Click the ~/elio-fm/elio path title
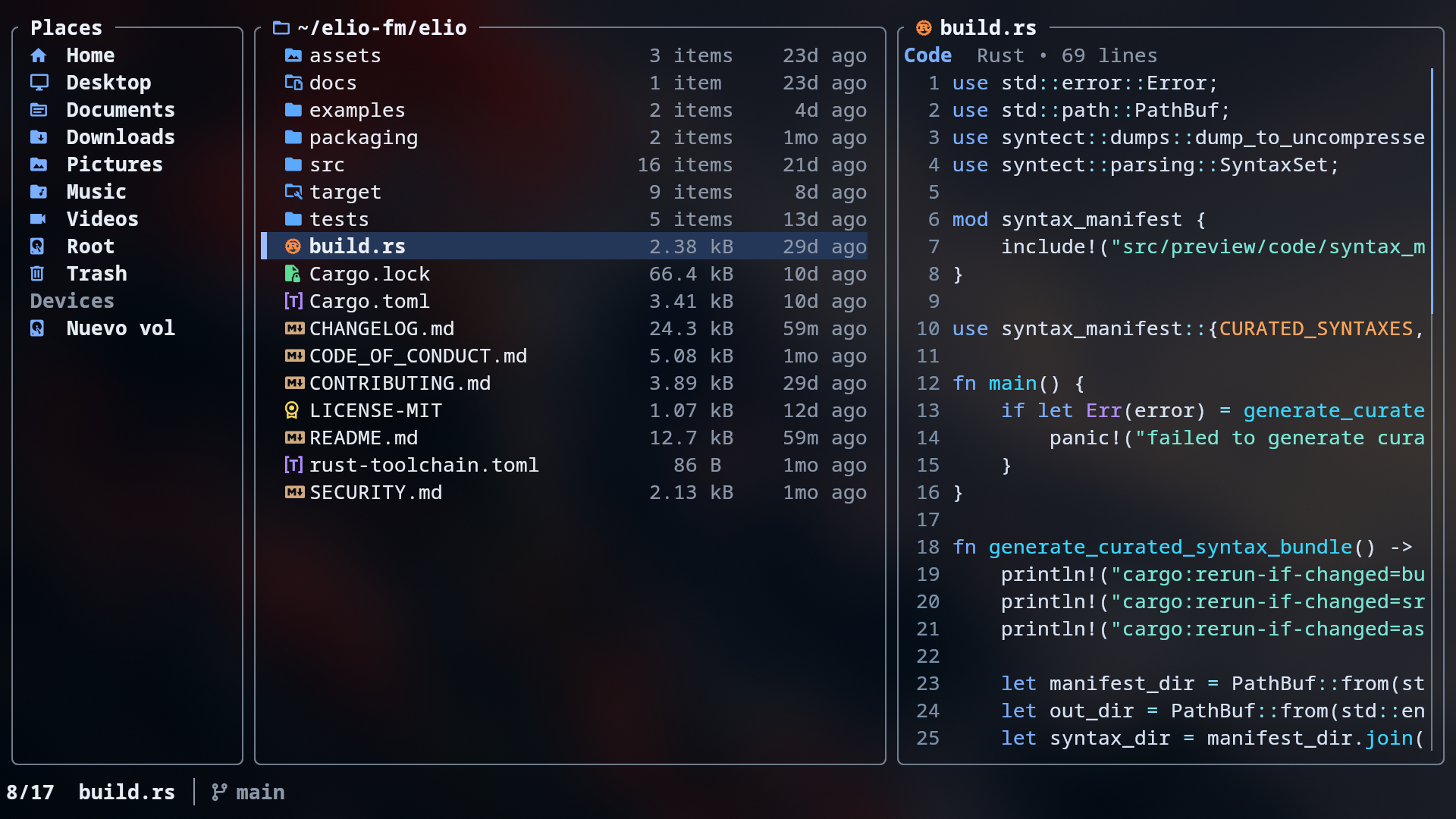Viewport: 1456px width, 819px height. 382,28
